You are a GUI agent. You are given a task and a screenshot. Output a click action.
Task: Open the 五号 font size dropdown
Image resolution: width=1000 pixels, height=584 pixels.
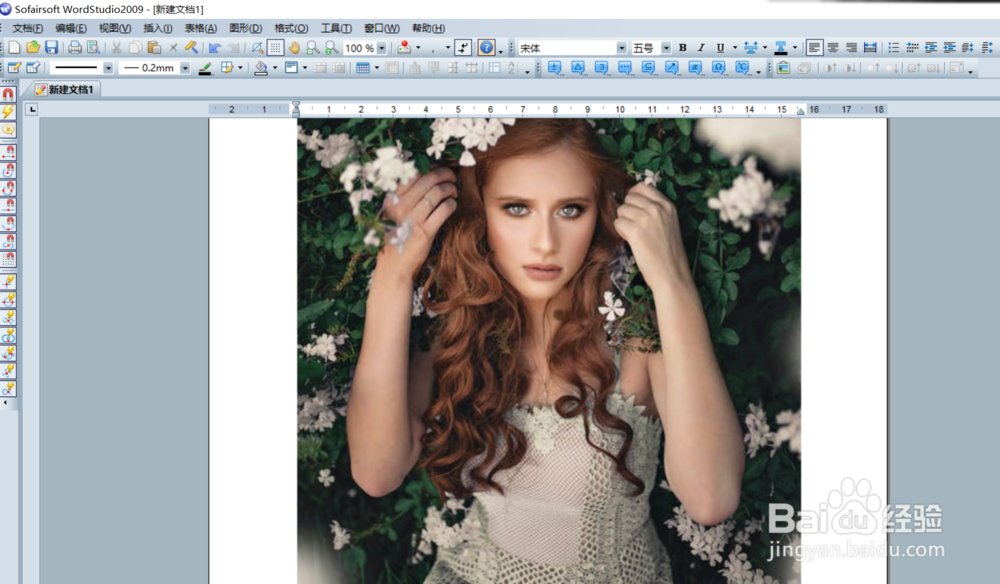click(666, 48)
